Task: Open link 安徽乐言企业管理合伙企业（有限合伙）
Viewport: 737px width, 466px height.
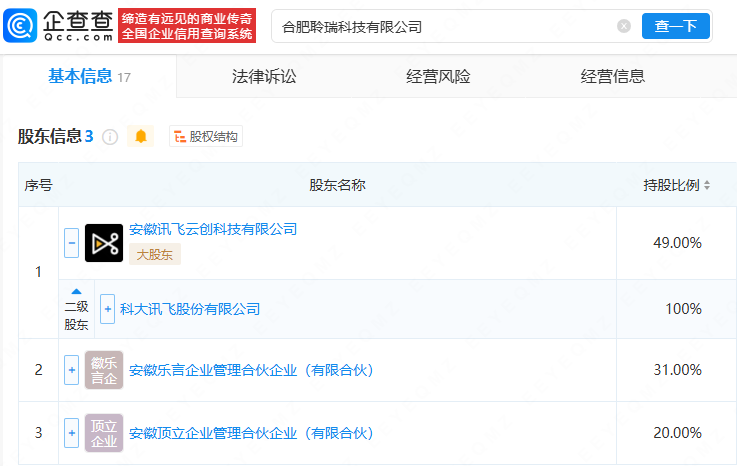Action: 251,370
